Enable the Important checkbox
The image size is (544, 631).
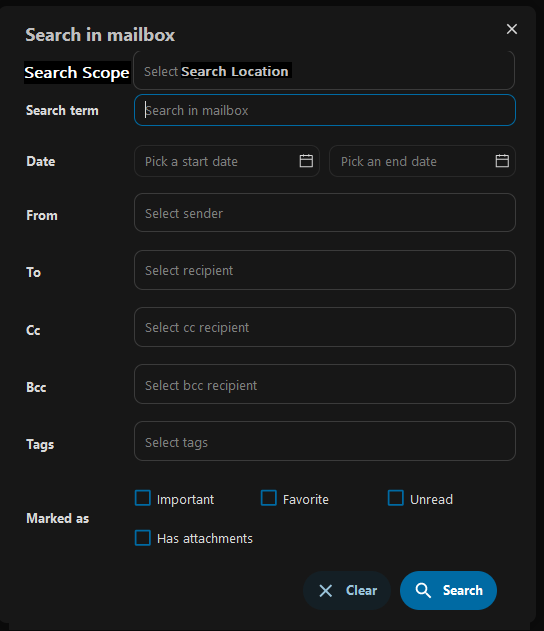(x=143, y=498)
